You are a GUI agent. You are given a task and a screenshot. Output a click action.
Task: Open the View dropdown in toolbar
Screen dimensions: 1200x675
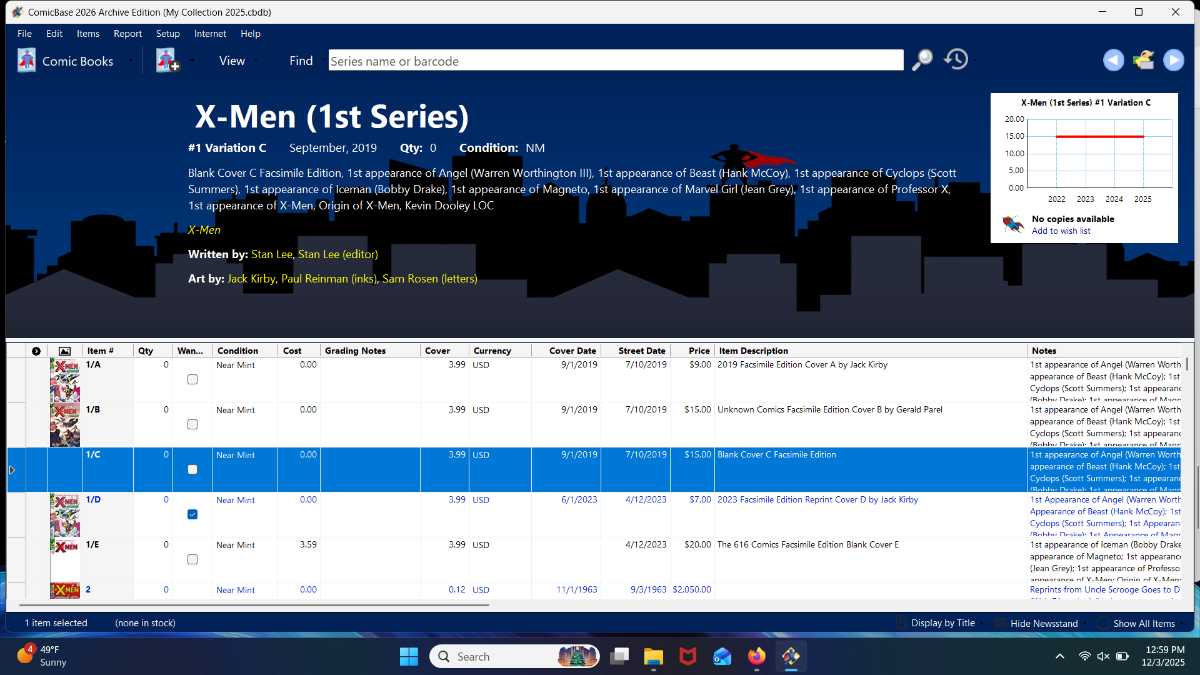click(x=232, y=61)
